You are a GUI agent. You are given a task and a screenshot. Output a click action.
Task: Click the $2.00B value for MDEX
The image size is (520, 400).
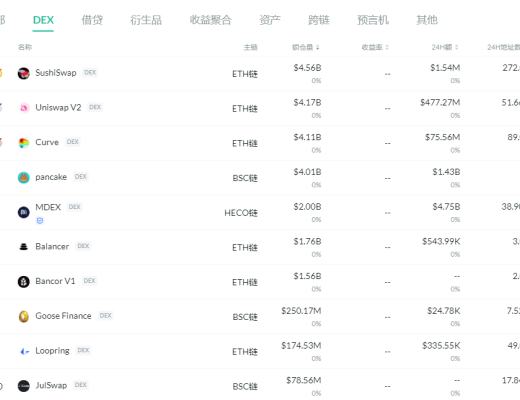tap(307, 207)
